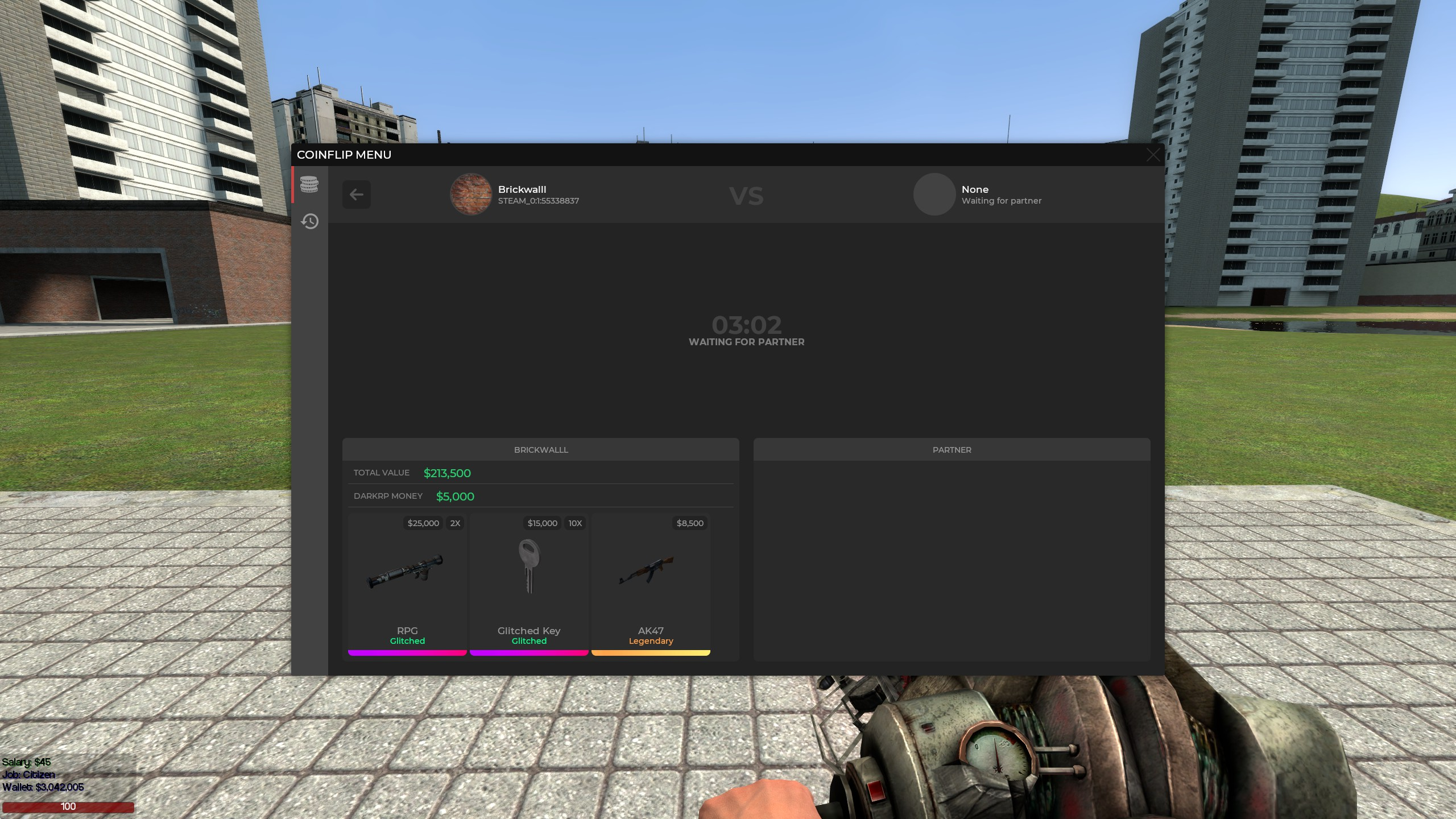Click the 'Waiting for partner' status text
The image size is (1456, 819).
1002,201
